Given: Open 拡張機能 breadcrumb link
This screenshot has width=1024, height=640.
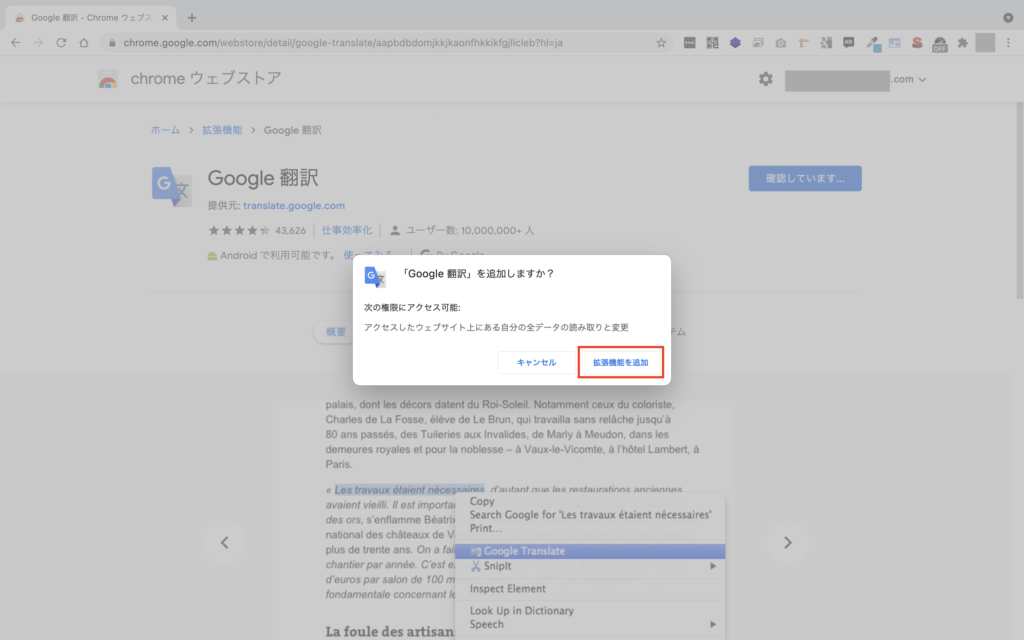Looking at the screenshot, I should pos(222,130).
